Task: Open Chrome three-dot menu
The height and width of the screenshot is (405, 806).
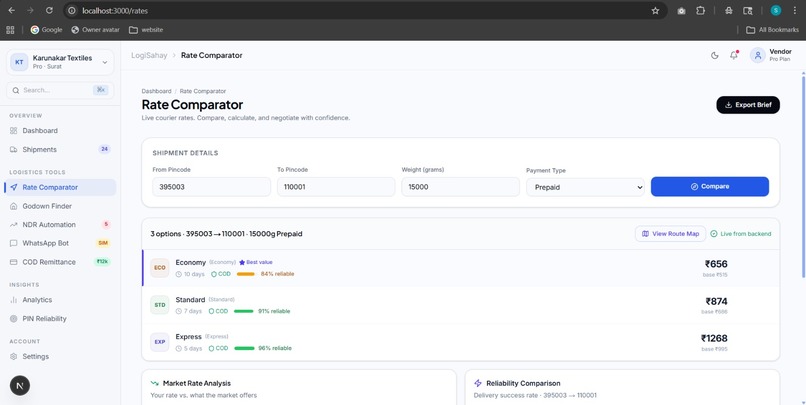Action: 795,10
